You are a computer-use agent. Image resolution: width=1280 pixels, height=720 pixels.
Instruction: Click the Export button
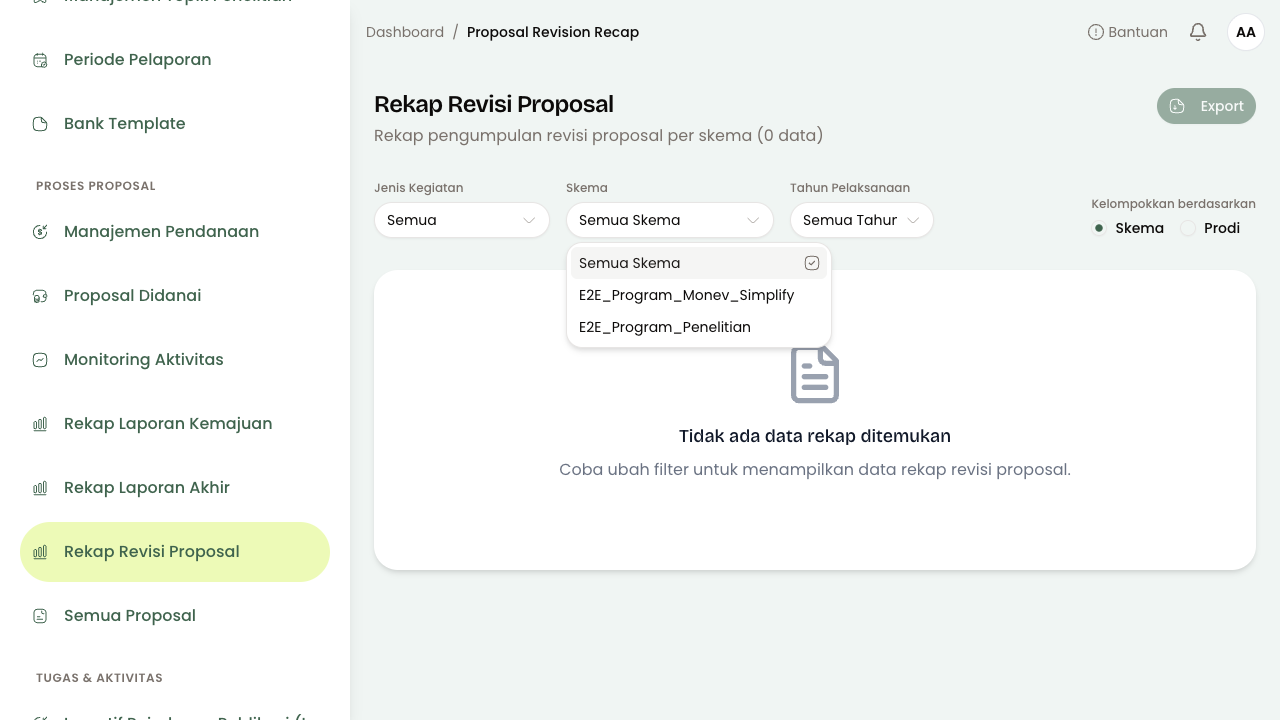1206,106
